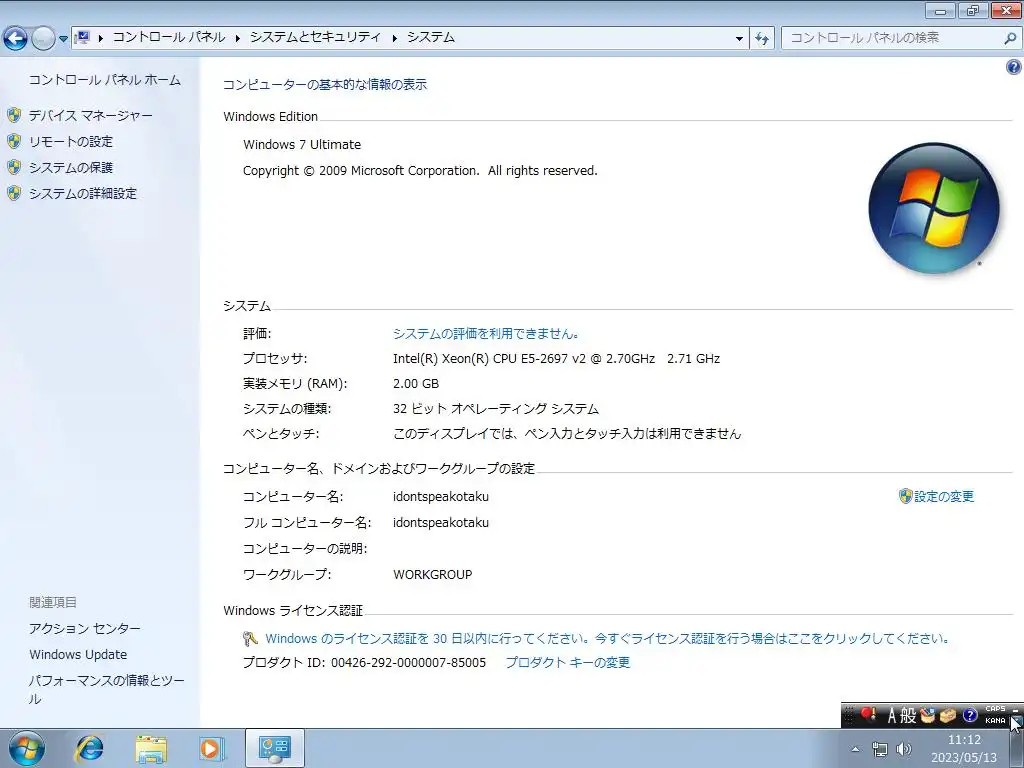
Task: Open the language bar options dropdown arrow
Action: pyautogui.click(x=1016, y=721)
